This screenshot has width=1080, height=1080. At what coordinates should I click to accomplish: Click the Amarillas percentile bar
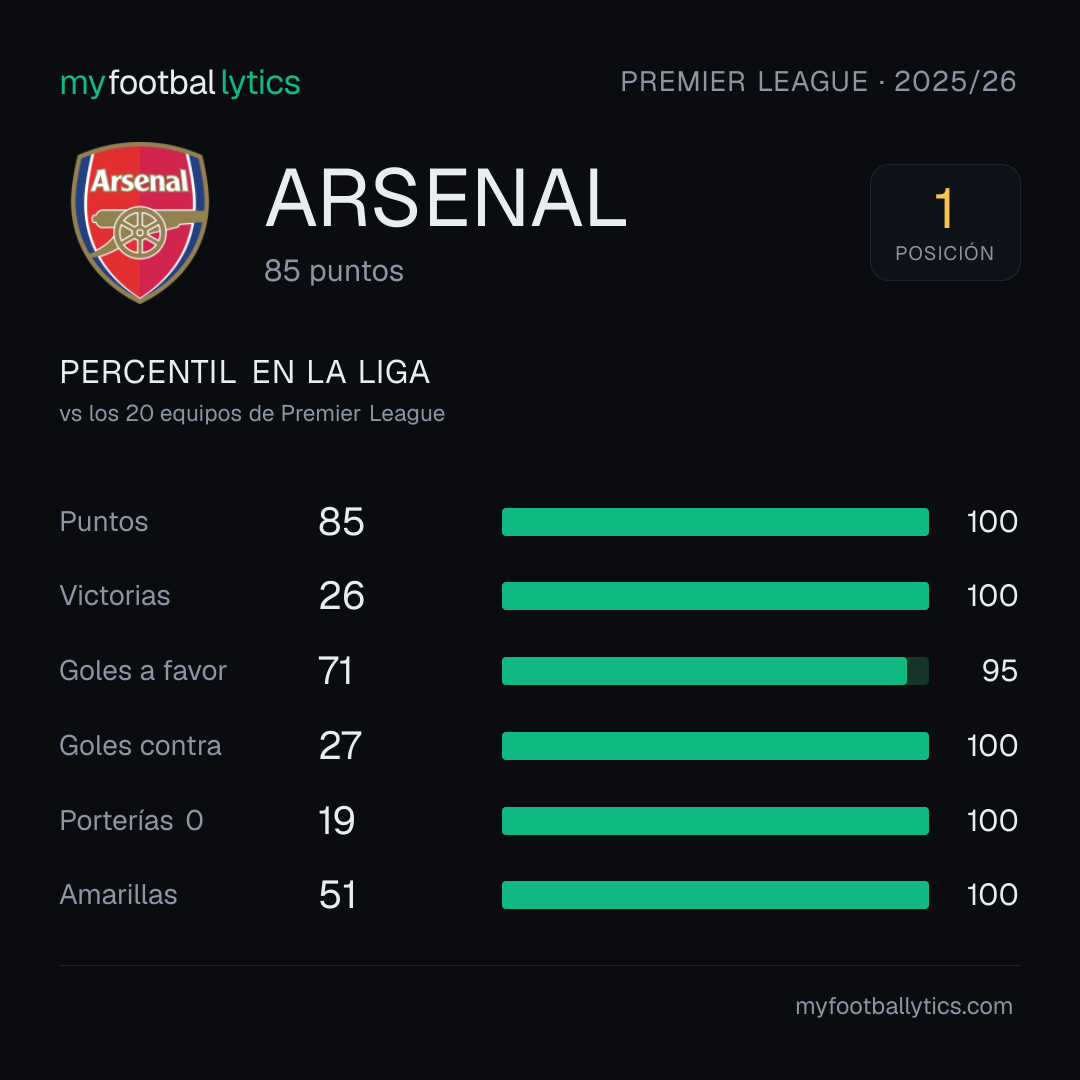click(x=715, y=895)
